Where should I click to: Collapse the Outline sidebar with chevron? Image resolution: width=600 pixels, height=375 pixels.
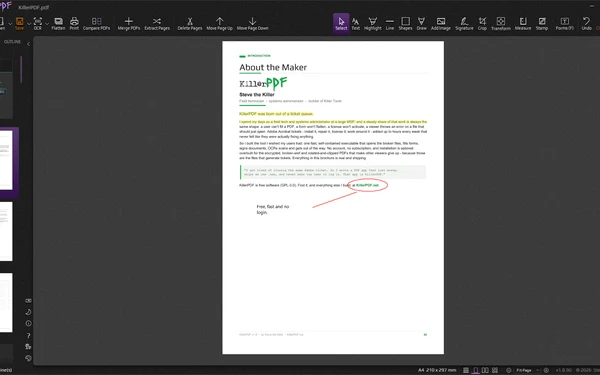point(28,44)
